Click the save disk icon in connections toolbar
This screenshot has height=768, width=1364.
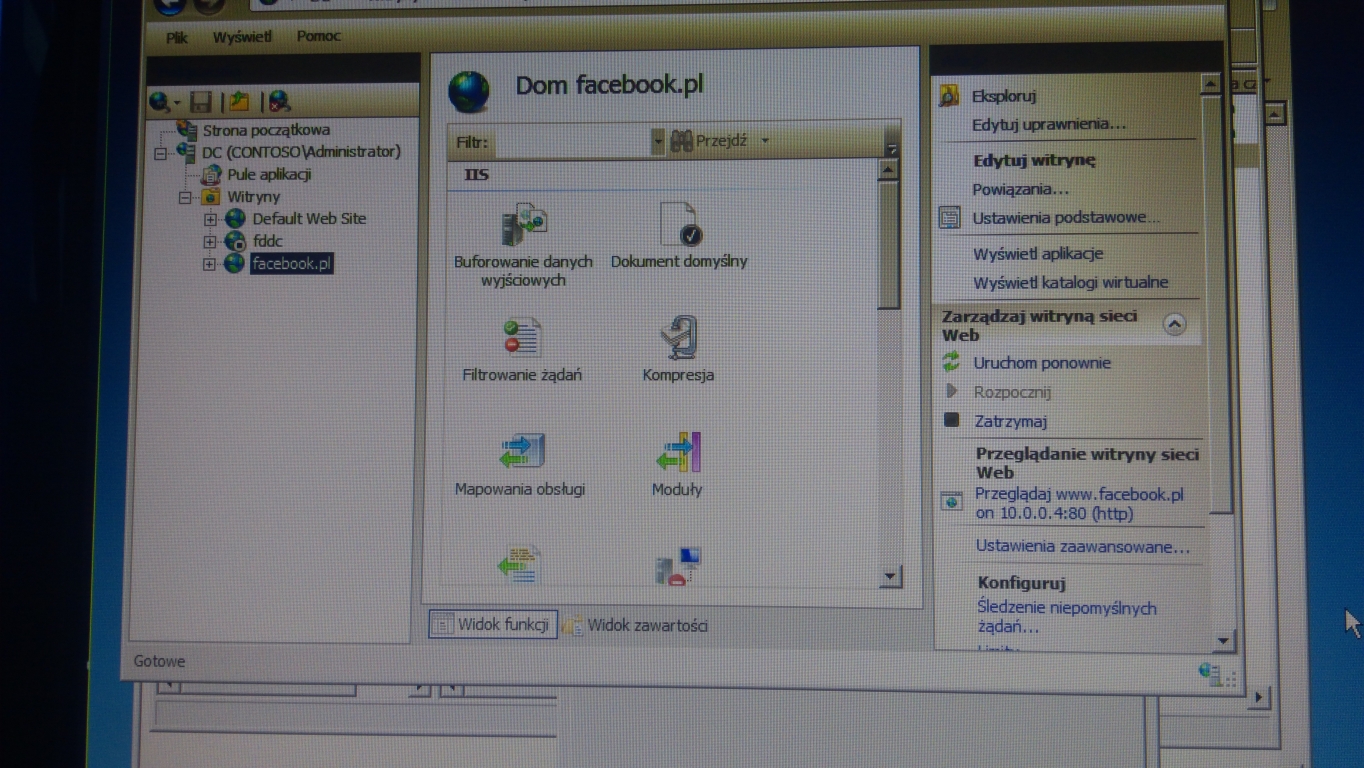(200, 101)
